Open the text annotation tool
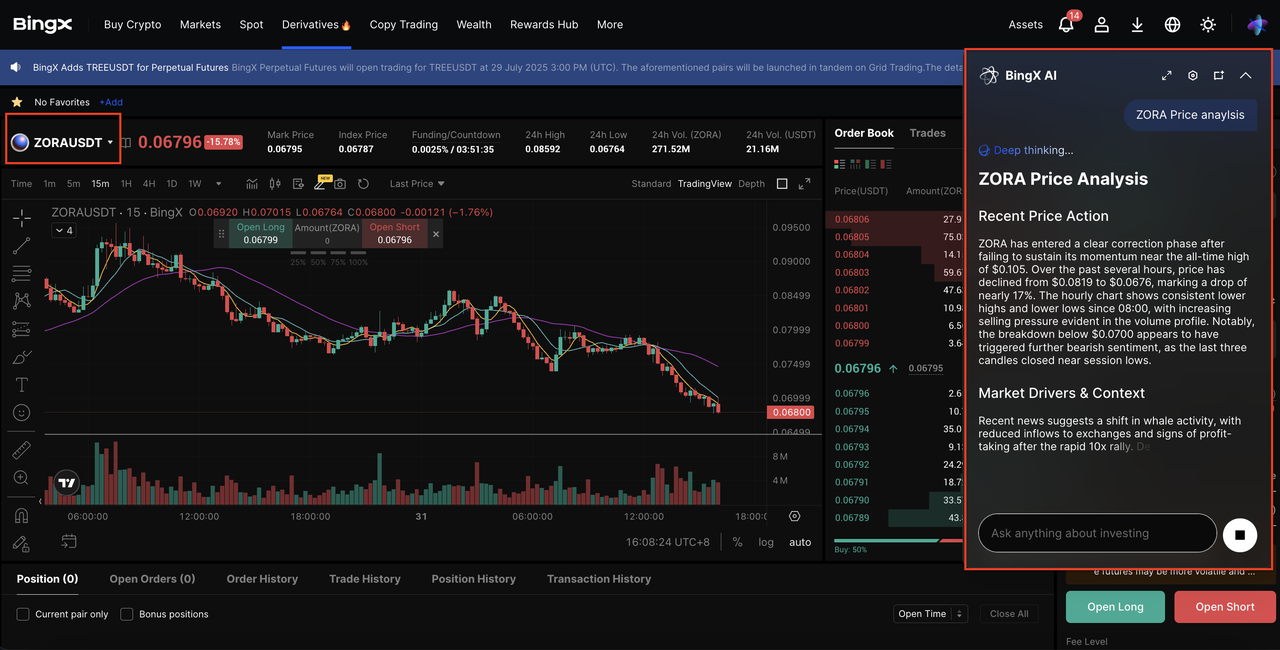This screenshot has height=650, width=1280. click(x=20, y=384)
